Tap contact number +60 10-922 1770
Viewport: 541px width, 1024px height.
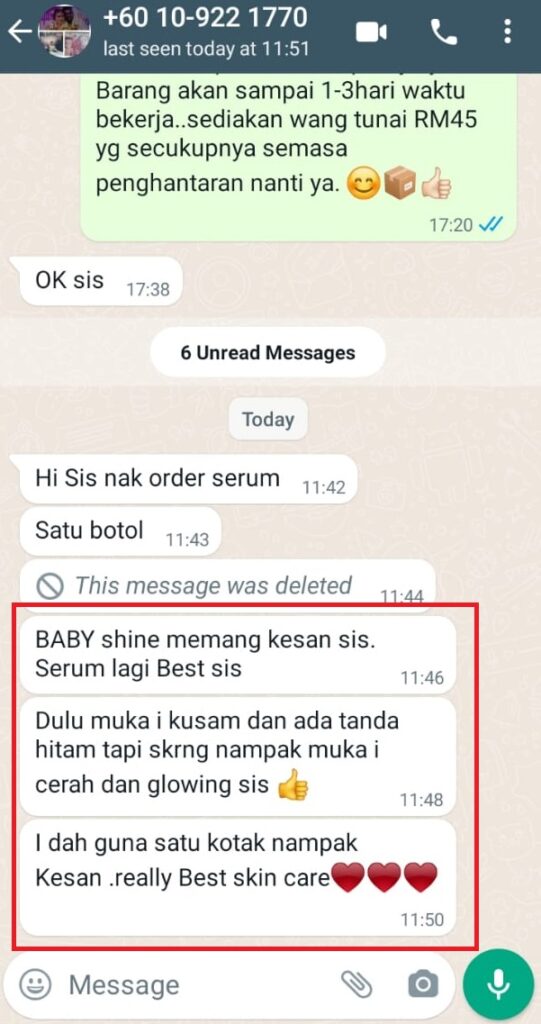(x=205, y=17)
